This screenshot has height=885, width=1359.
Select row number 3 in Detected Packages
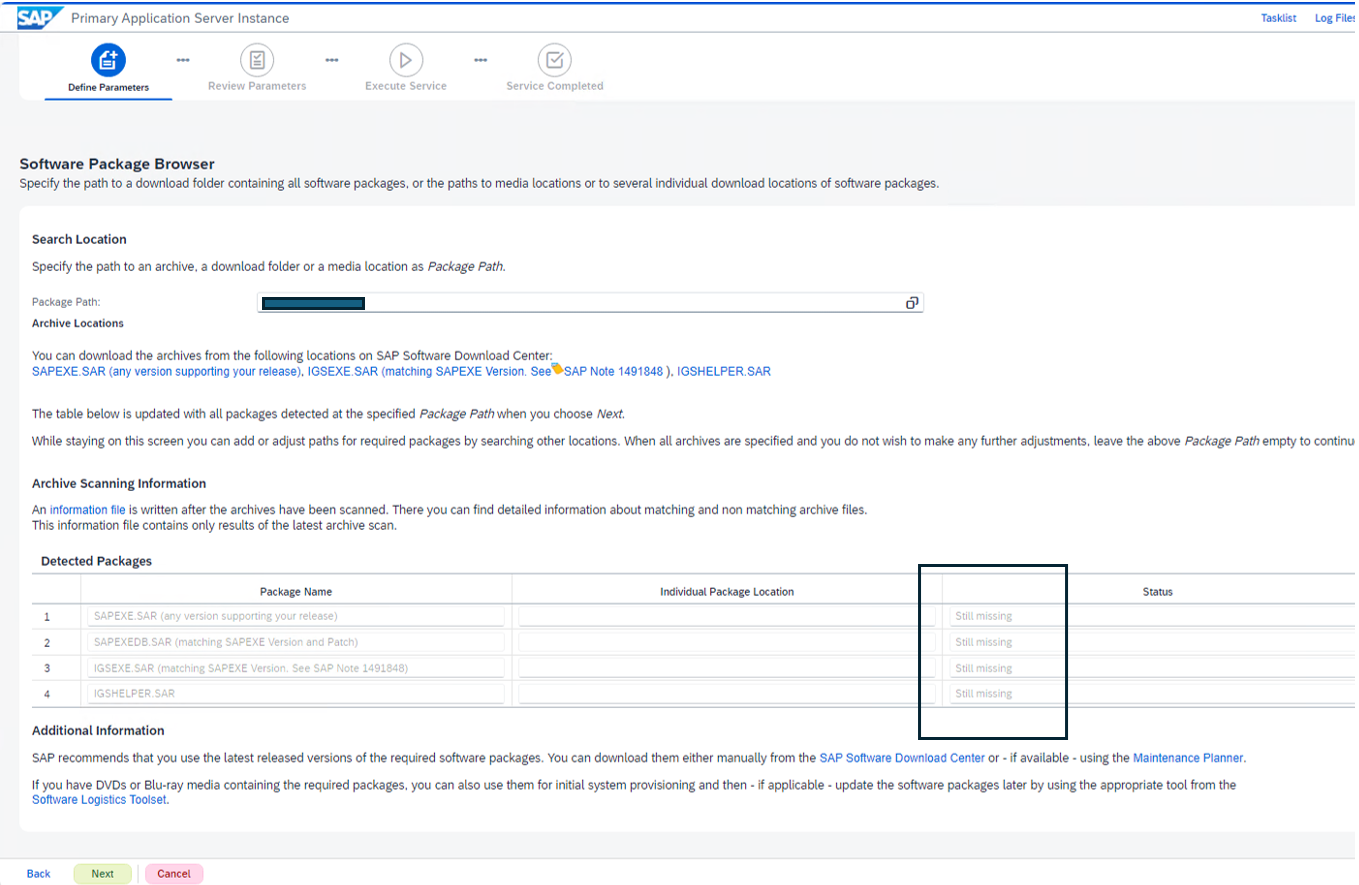click(48, 668)
